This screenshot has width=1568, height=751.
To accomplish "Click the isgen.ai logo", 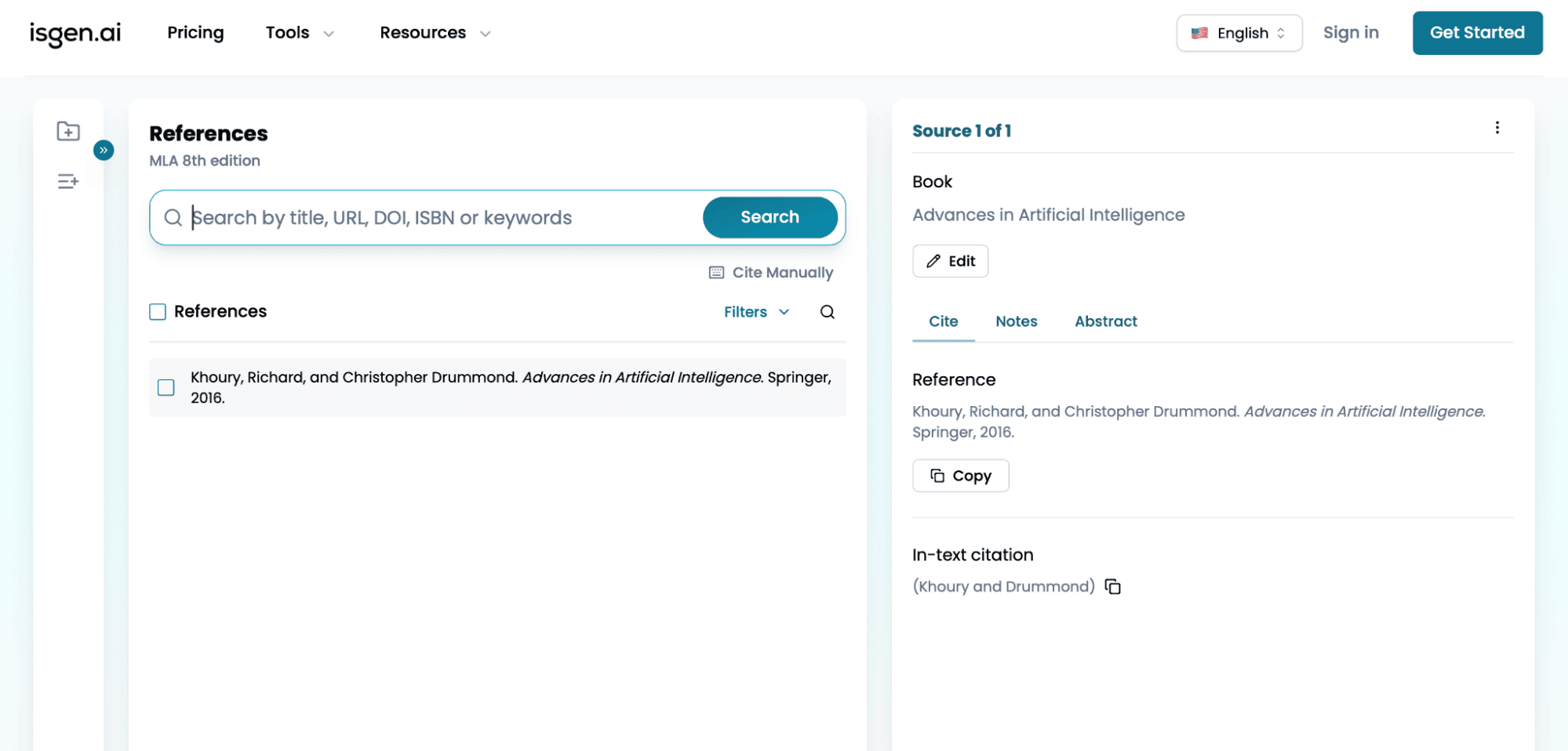I will (x=75, y=33).
